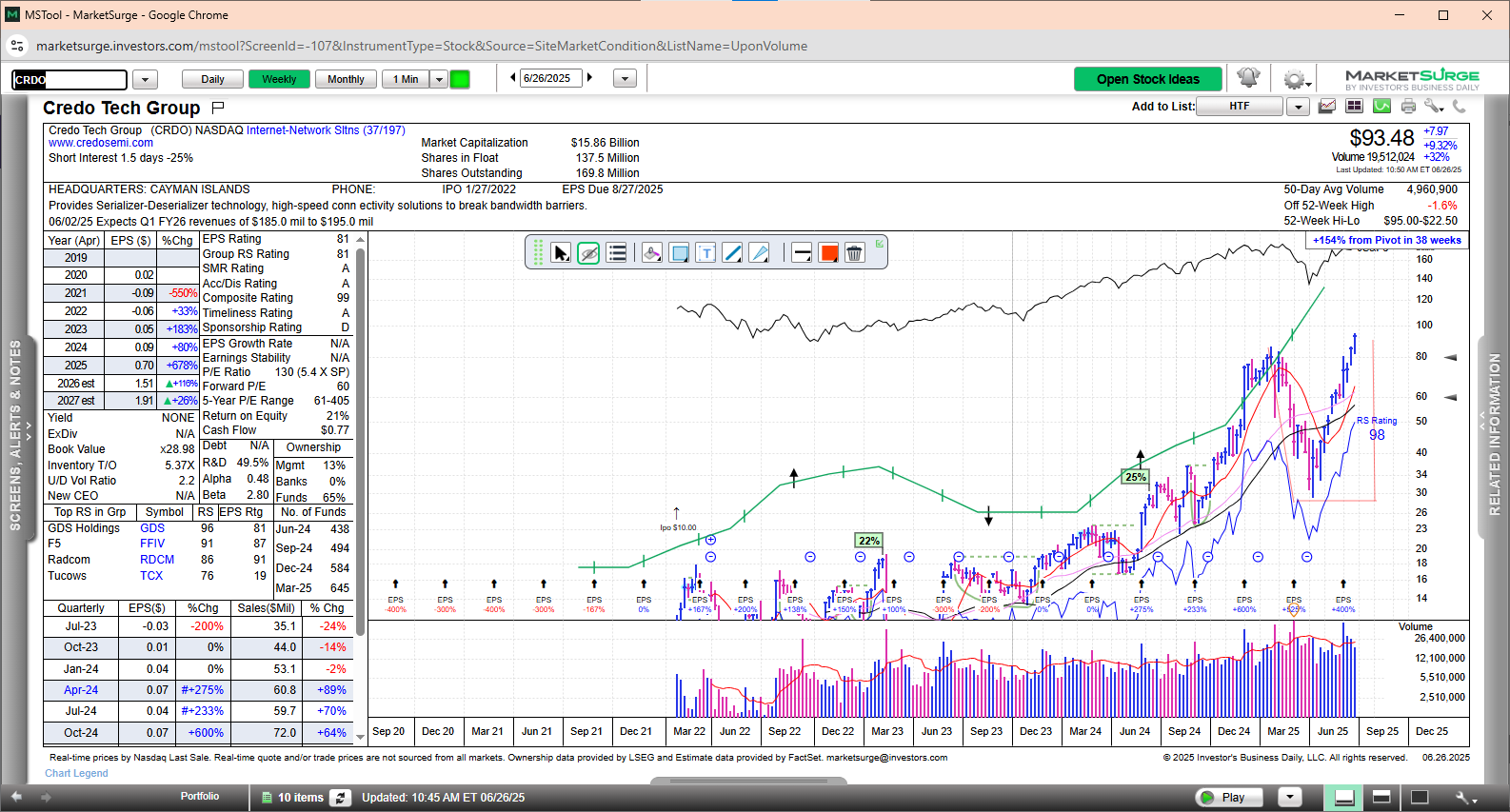Screen dimensions: 1510x812
Task: Select the text annotation tool
Action: point(705,253)
